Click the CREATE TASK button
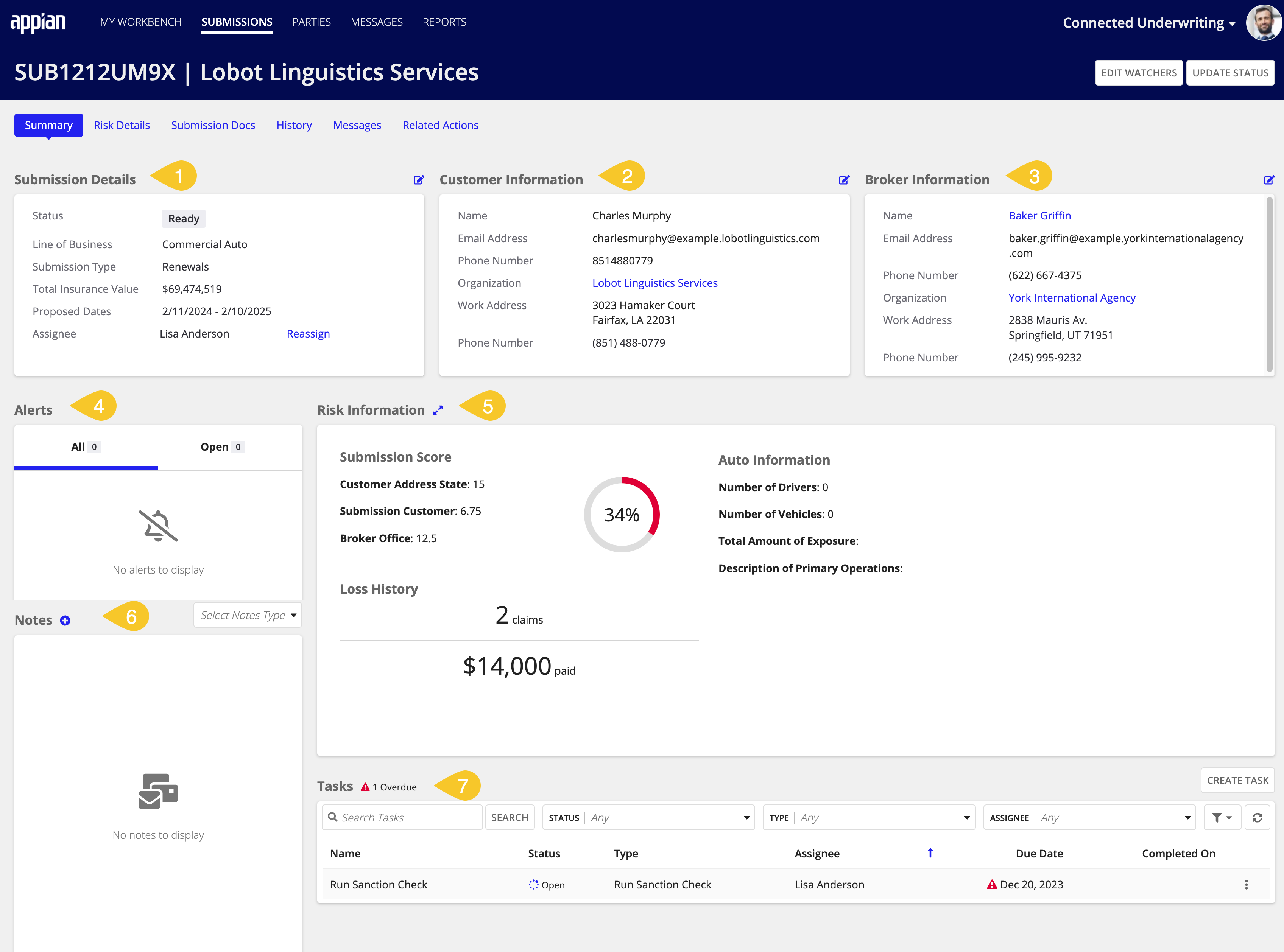1284x952 pixels. pos(1237,780)
